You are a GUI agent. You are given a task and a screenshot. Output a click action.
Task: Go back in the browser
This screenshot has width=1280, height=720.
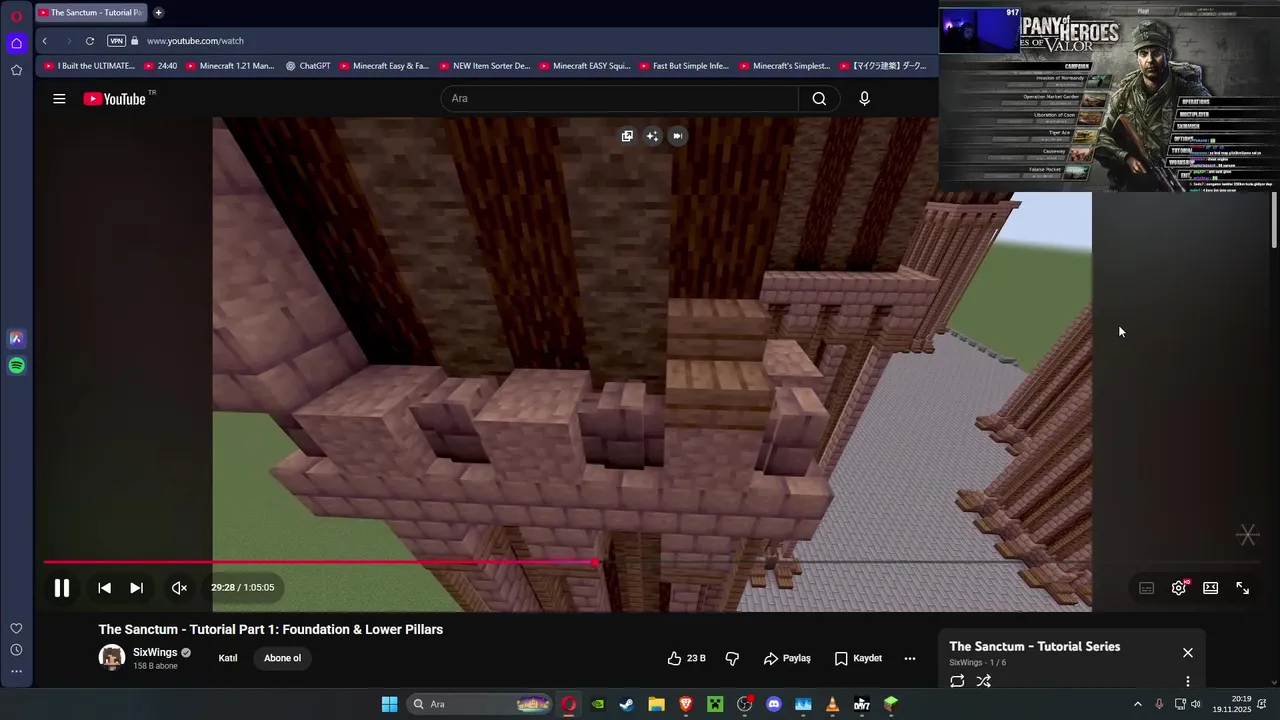coord(44,41)
